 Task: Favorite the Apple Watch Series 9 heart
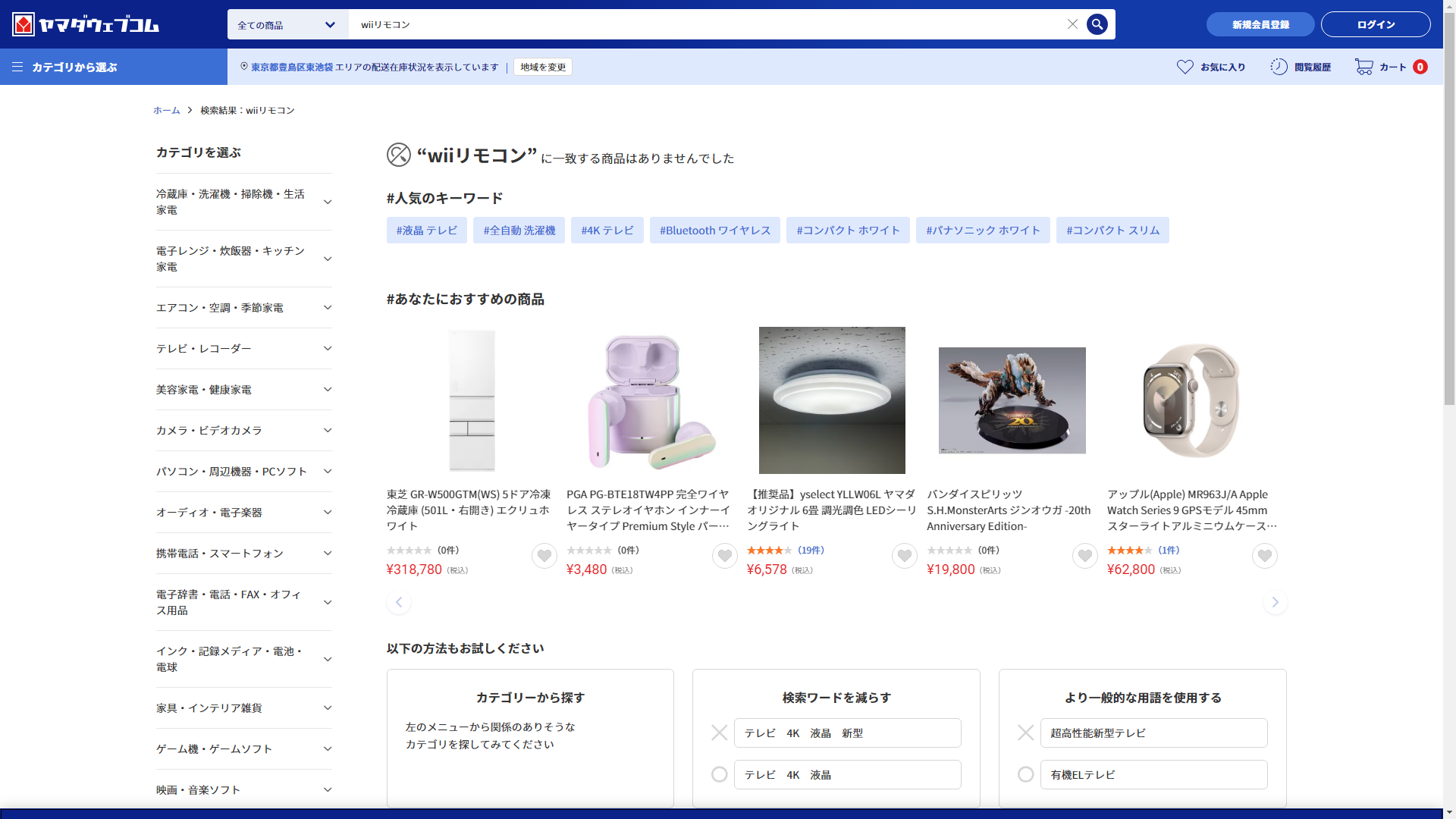[x=1264, y=557]
